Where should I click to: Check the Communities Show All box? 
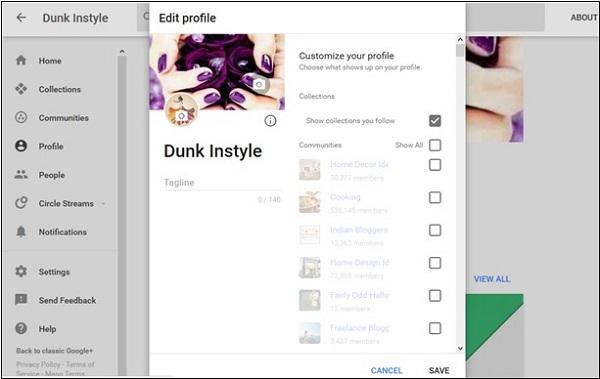[x=435, y=145]
